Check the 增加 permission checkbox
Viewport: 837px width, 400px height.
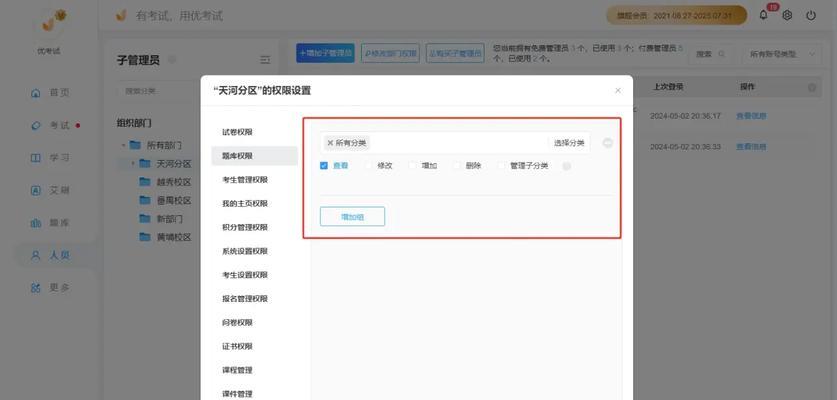tap(412, 166)
